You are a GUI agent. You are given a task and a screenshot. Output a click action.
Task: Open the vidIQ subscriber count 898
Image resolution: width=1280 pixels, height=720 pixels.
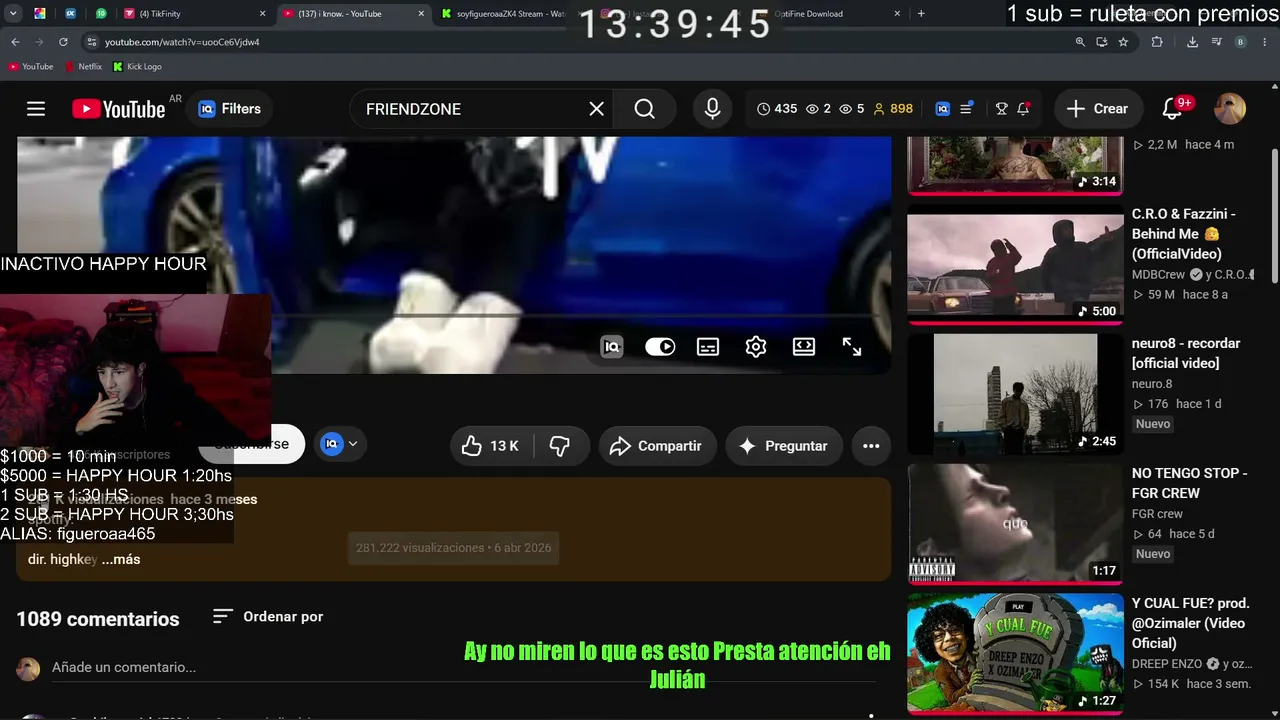click(893, 109)
